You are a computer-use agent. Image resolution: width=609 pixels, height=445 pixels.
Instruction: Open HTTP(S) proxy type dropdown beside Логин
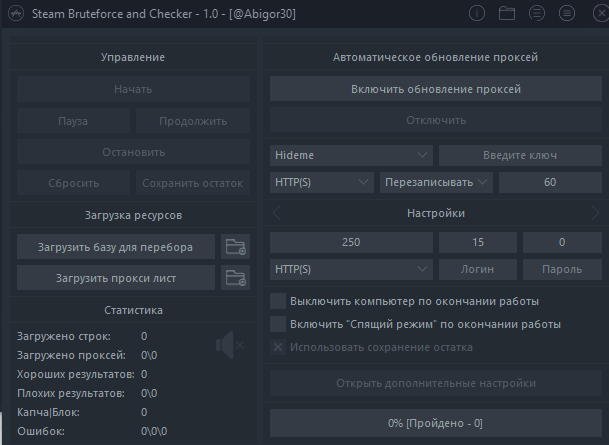(x=351, y=269)
